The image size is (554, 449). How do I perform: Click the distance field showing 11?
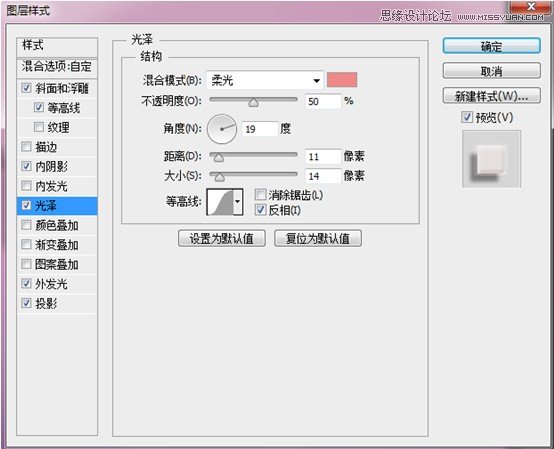[323, 156]
